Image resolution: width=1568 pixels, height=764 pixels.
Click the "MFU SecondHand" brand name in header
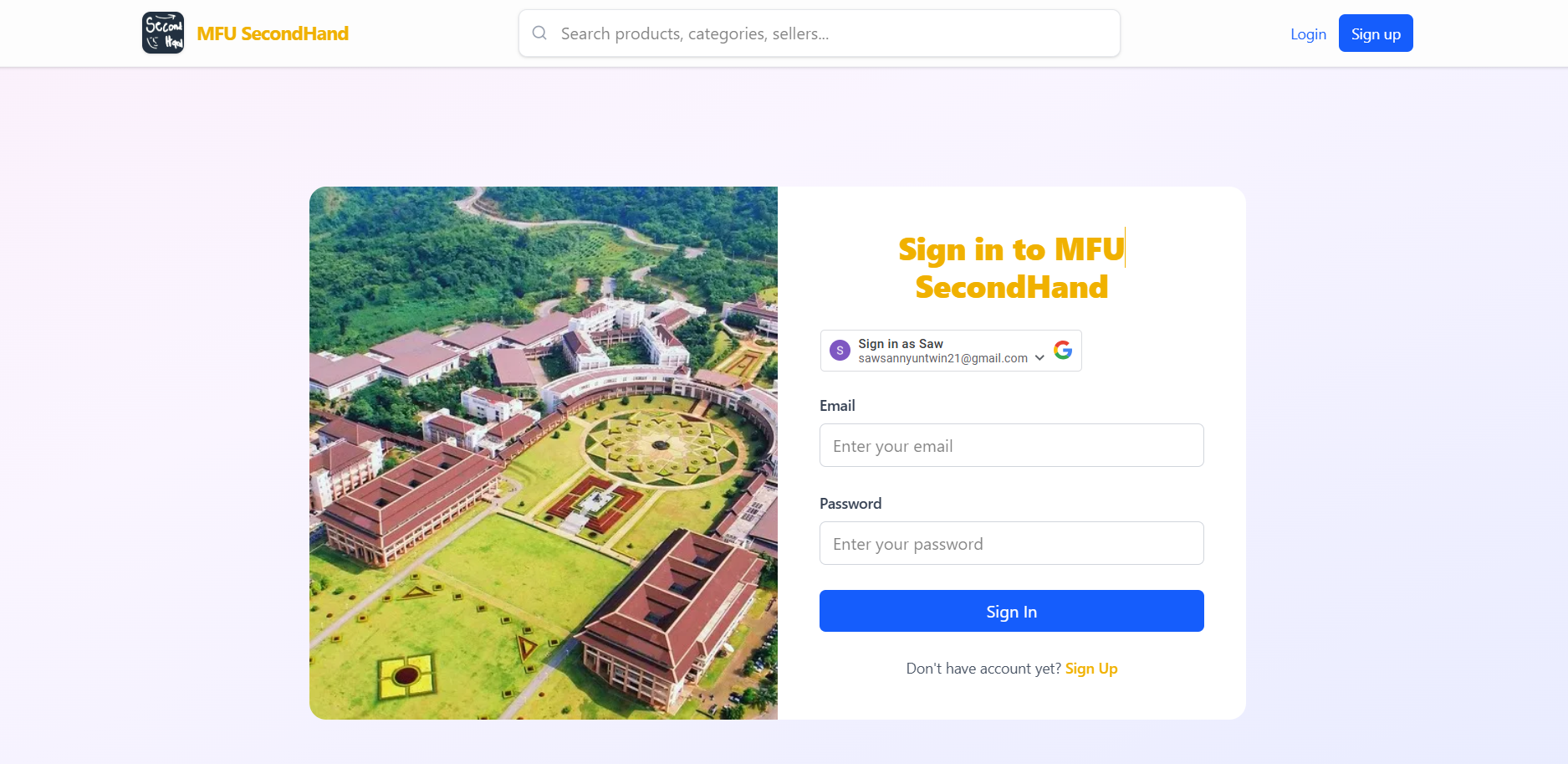tap(273, 33)
